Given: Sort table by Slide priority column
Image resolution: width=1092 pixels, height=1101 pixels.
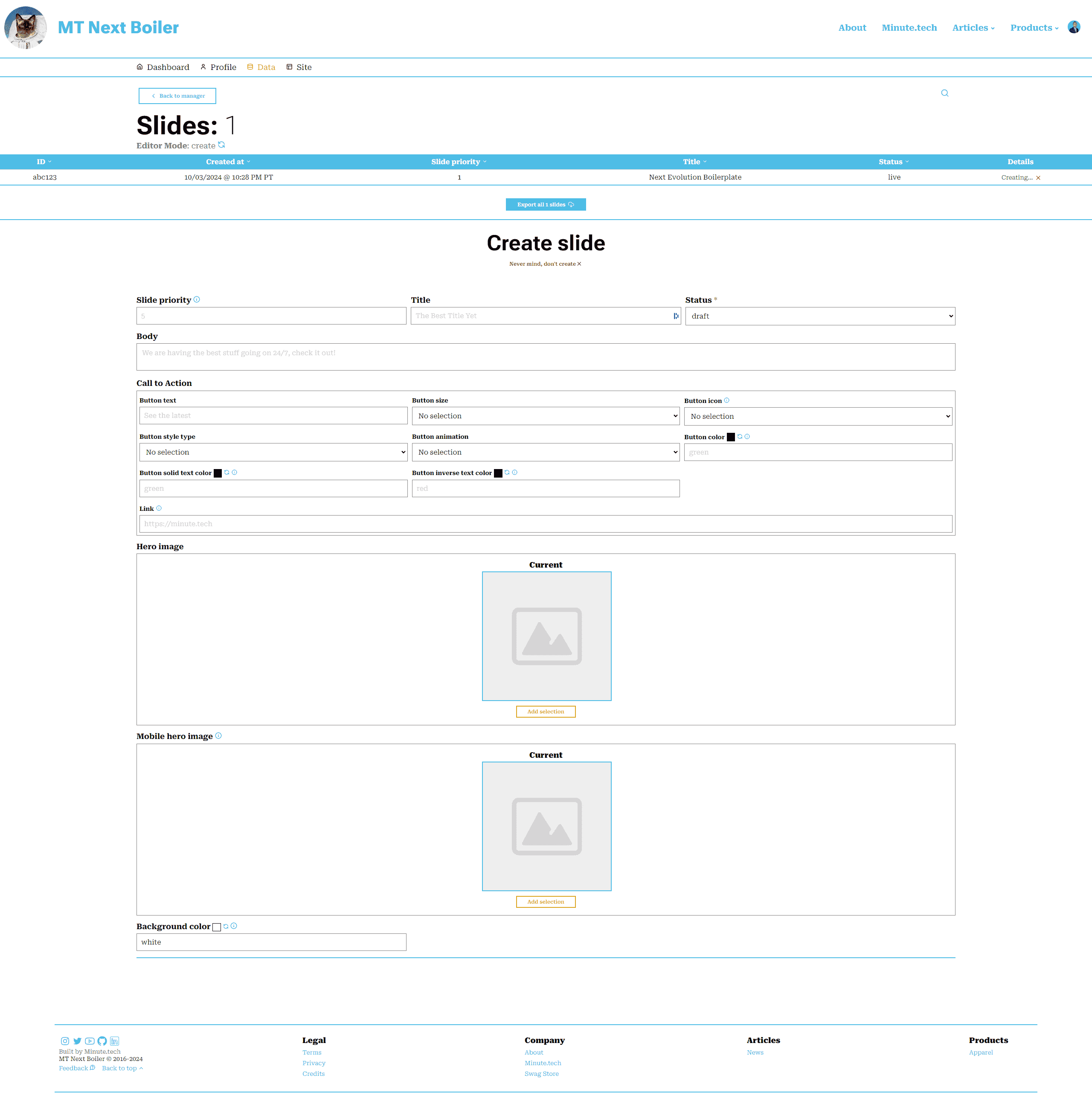Looking at the screenshot, I should point(459,162).
